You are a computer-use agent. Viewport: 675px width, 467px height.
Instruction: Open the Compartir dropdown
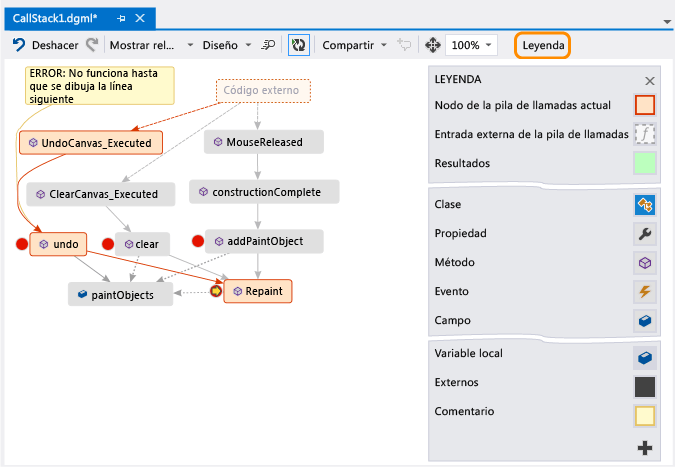(354, 45)
